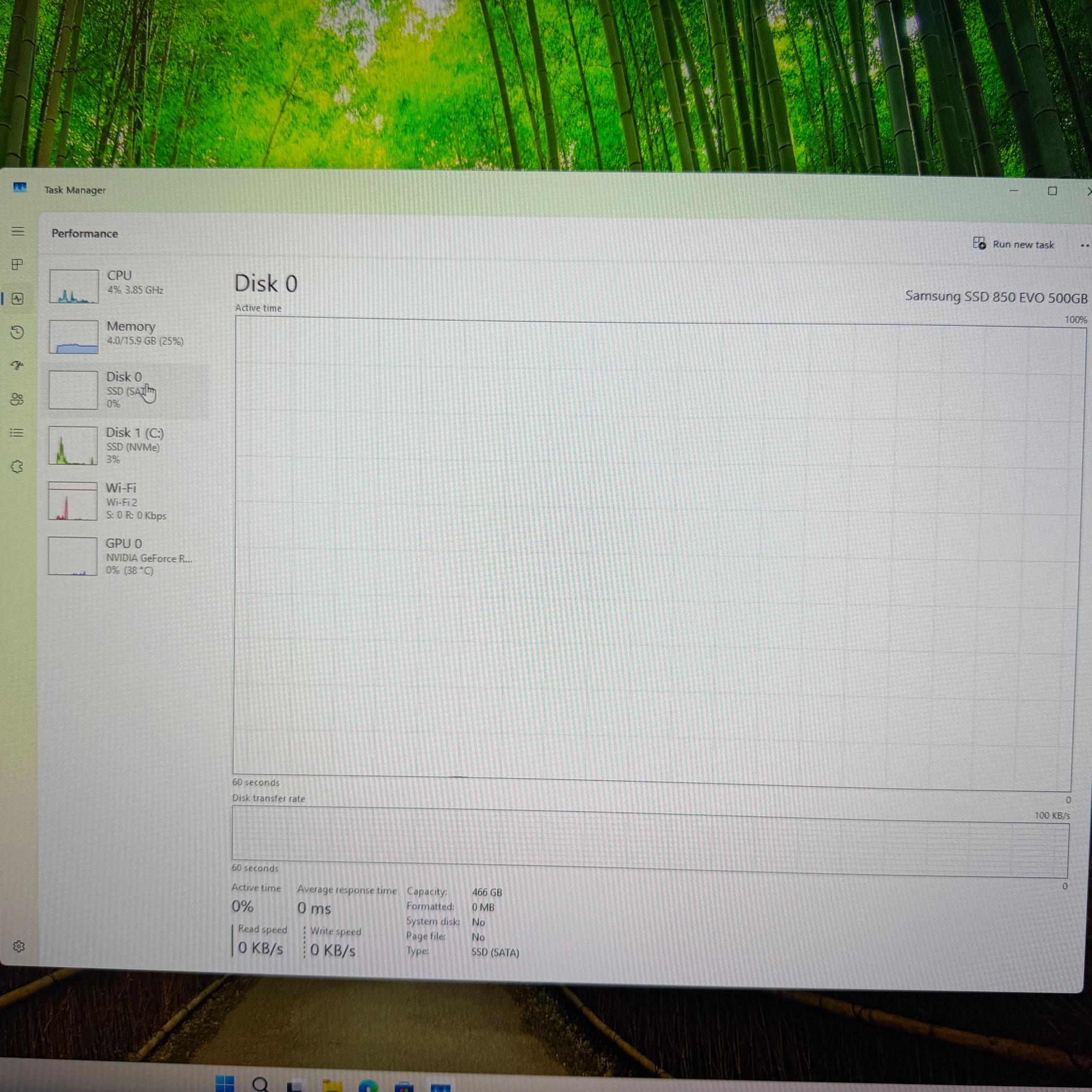Open the more options ellipsis menu

click(1083, 245)
